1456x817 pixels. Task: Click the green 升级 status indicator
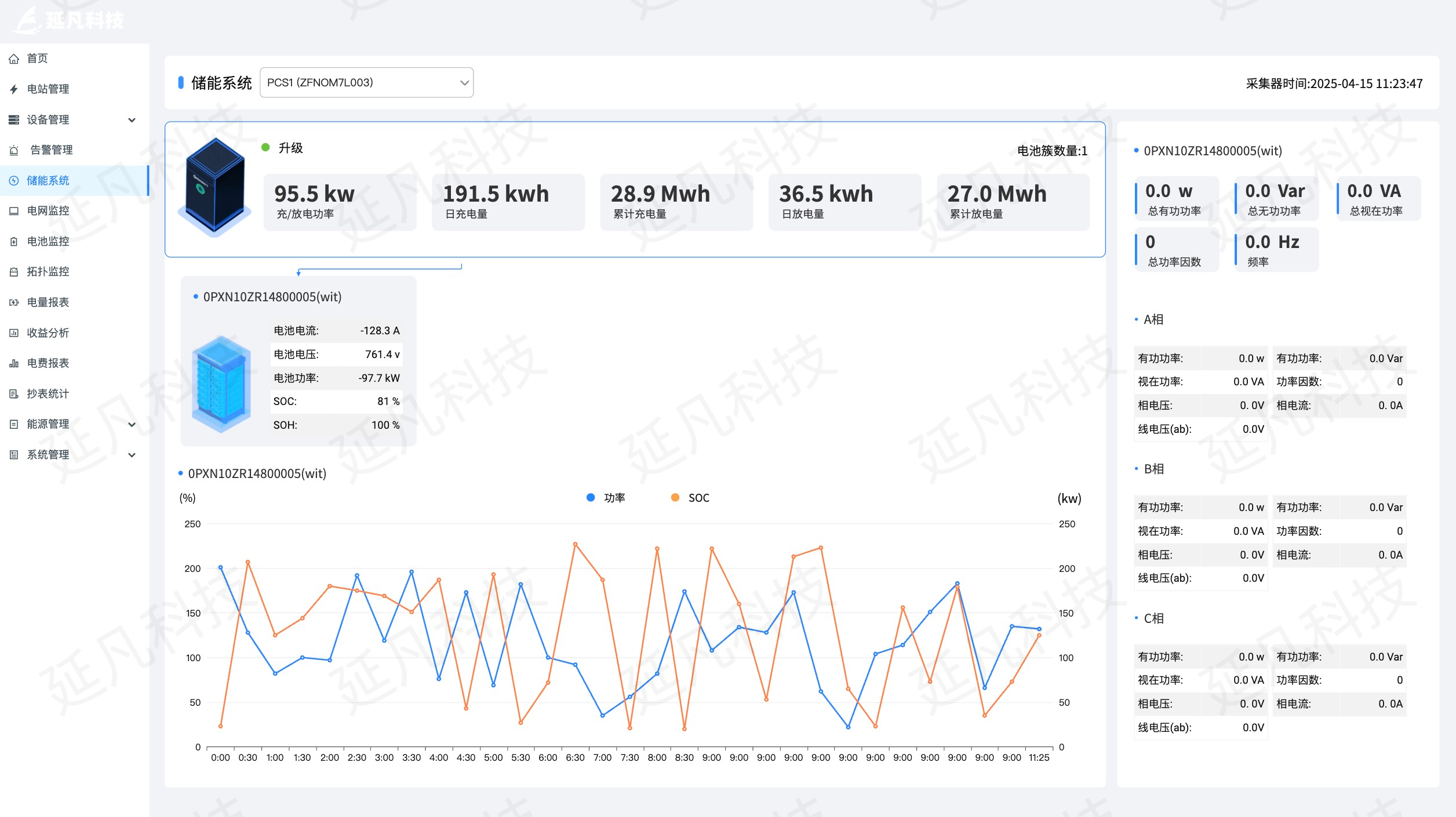pos(265,147)
